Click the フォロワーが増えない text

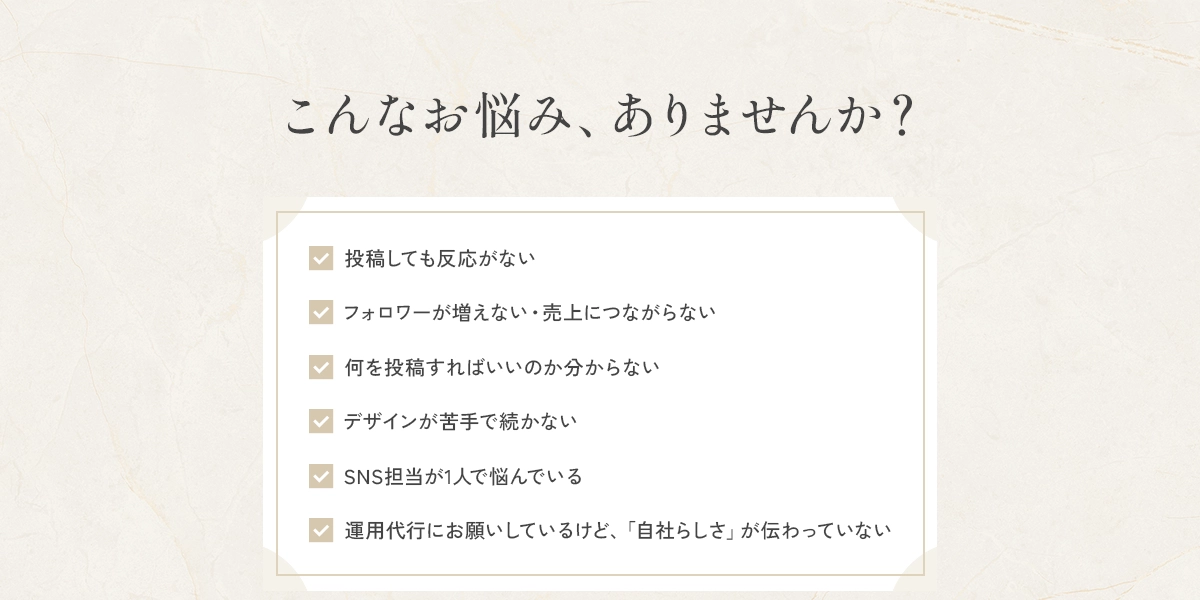(435, 312)
